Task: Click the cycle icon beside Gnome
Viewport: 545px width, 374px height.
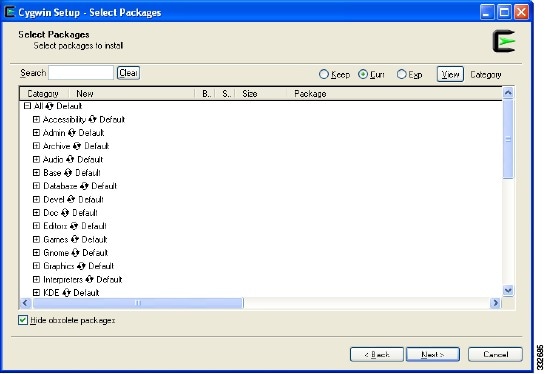Action: [x=75, y=253]
